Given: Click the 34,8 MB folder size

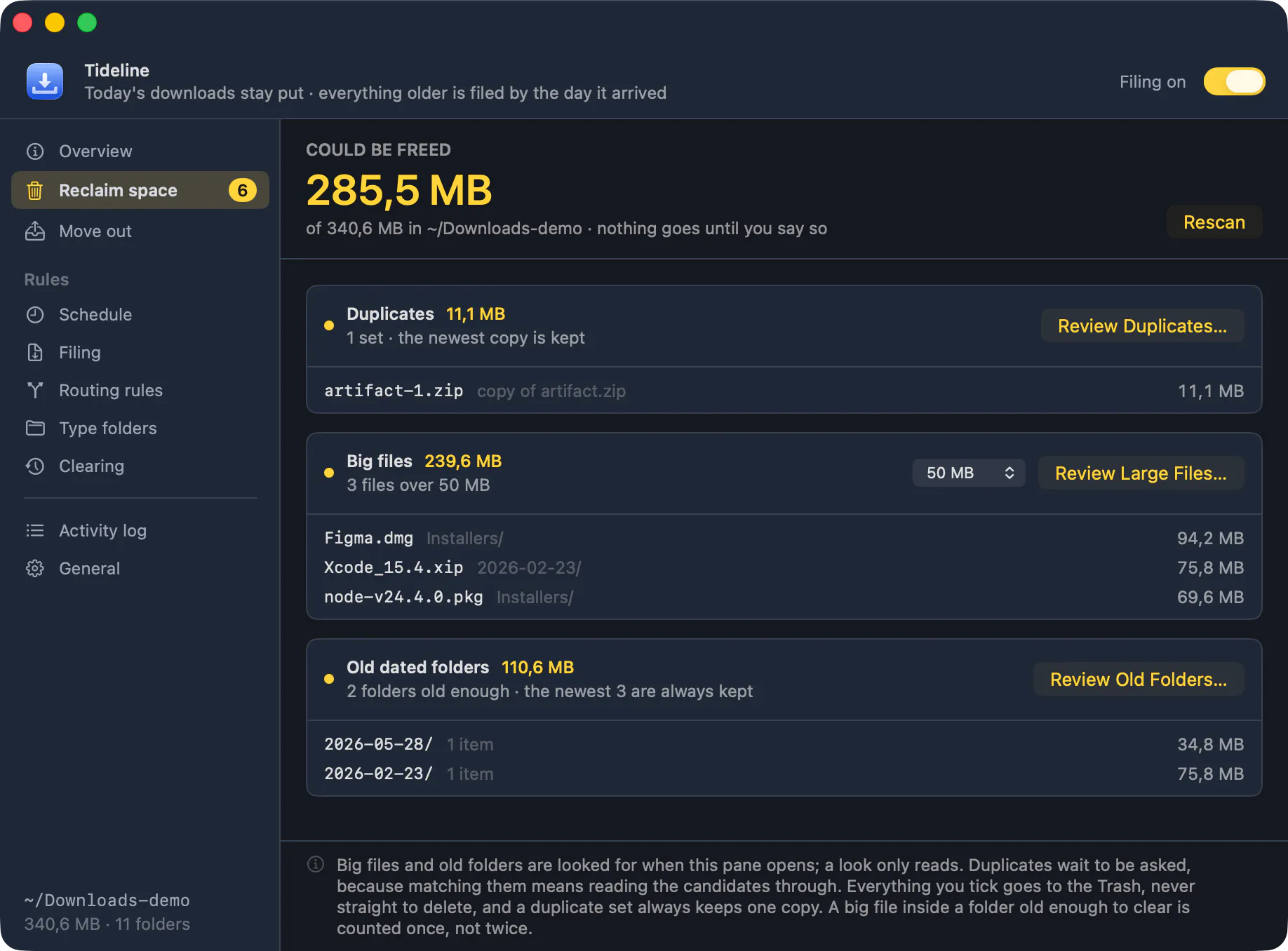Looking at the screenshot, I should (x=1210, y=744).
